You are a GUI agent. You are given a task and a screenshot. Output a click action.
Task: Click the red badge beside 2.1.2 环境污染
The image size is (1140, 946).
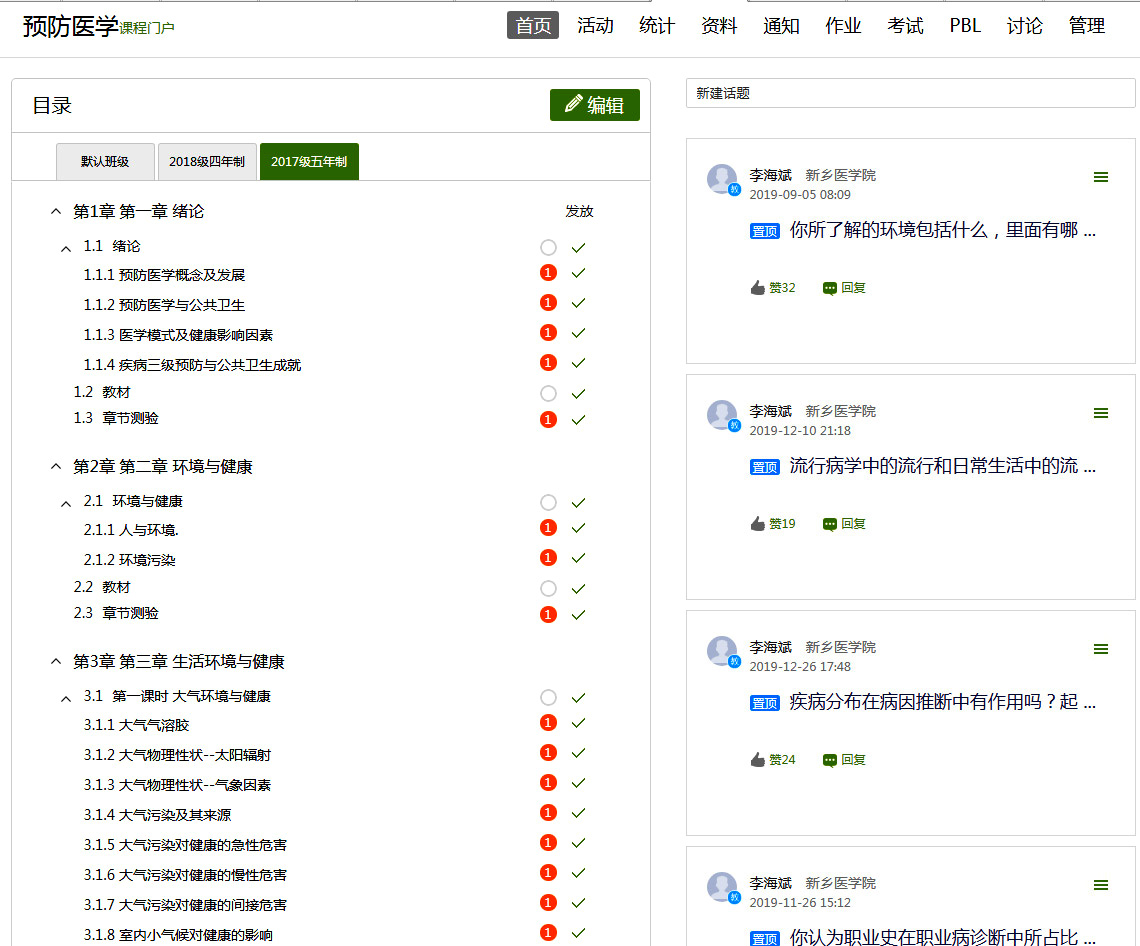(548, 558)
